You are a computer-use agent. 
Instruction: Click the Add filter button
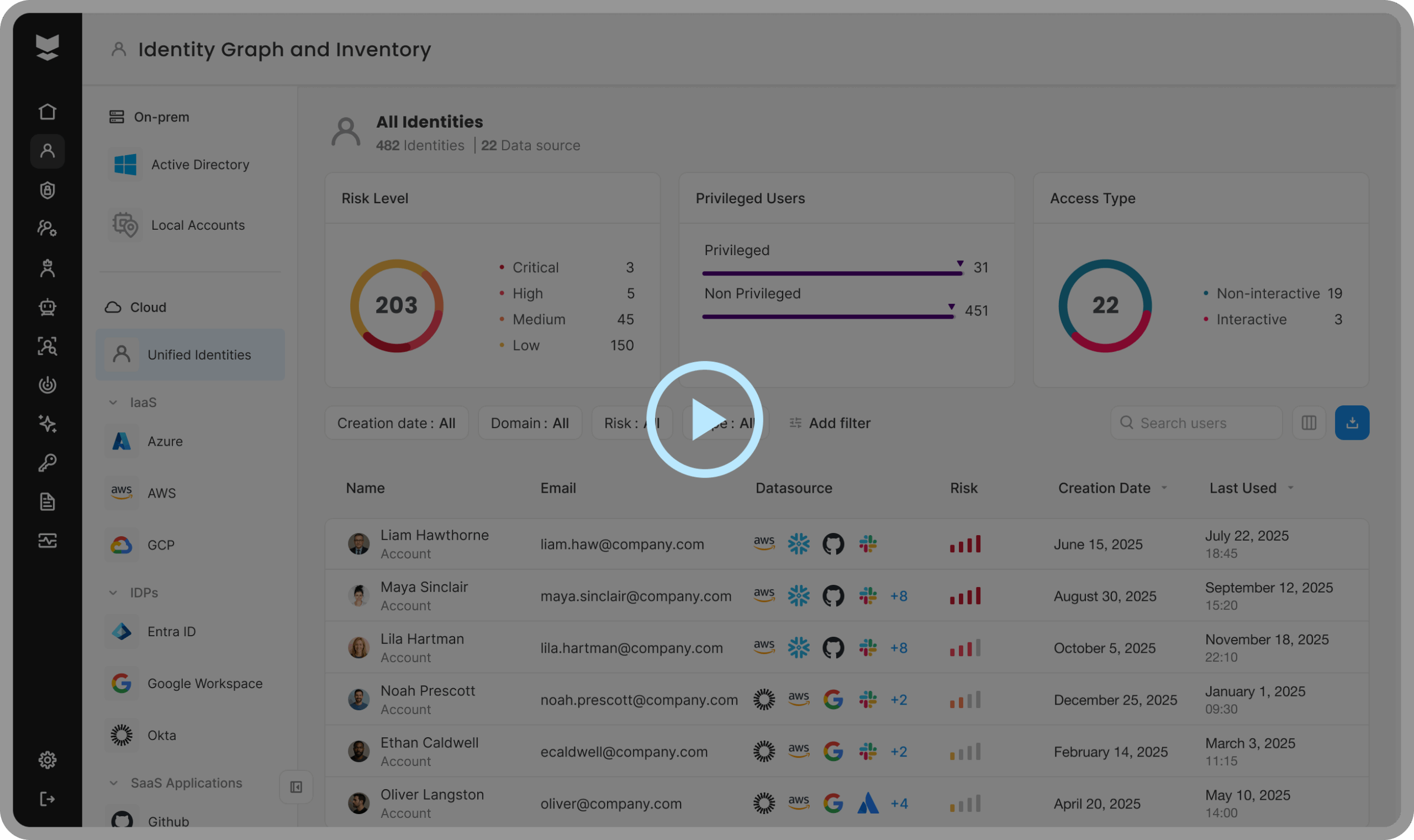(830, 423)
